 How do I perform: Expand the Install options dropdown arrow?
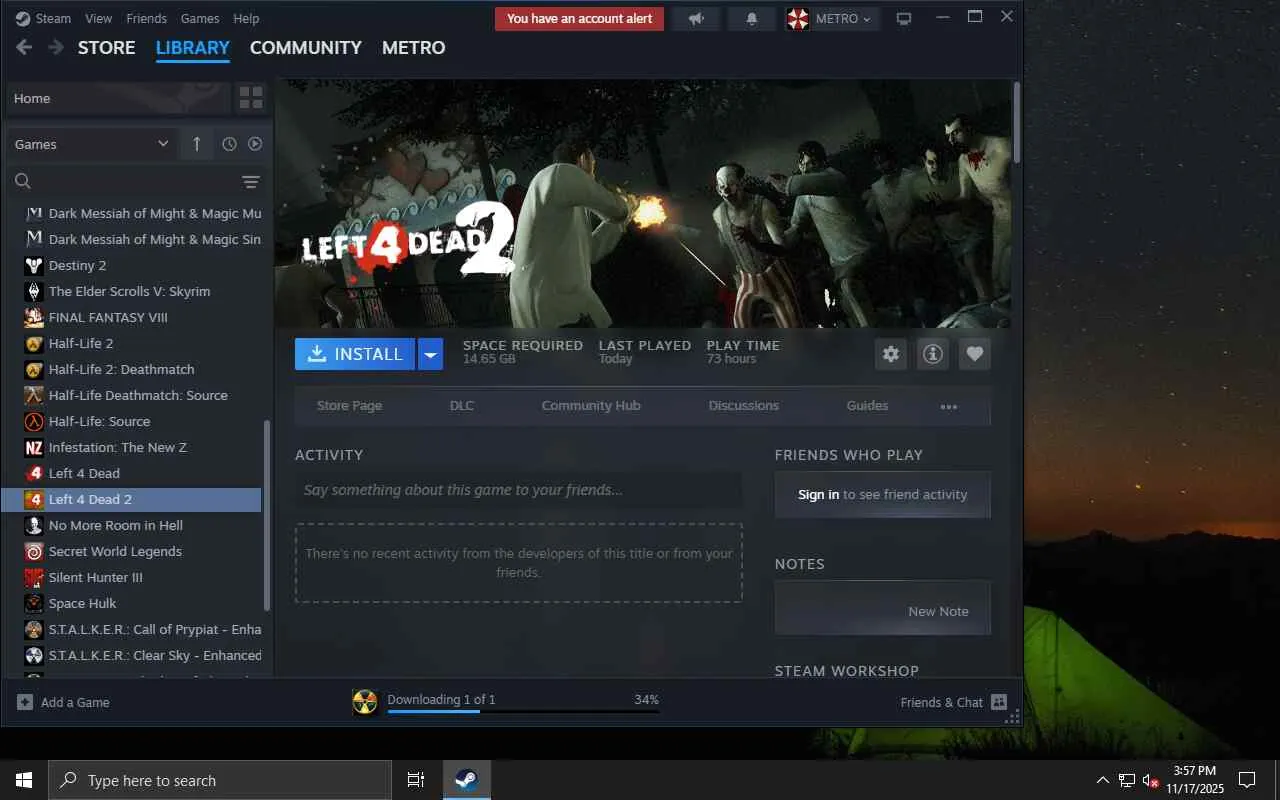pos(430,354)
